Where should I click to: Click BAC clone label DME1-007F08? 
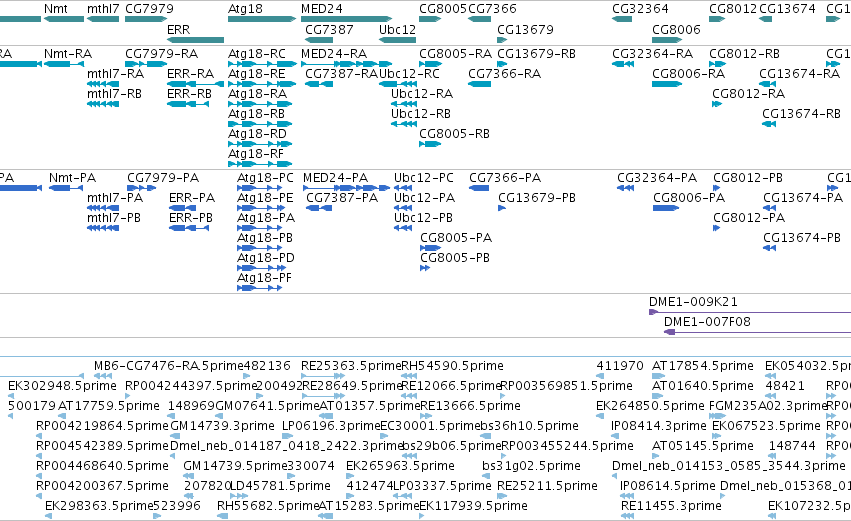708,322
